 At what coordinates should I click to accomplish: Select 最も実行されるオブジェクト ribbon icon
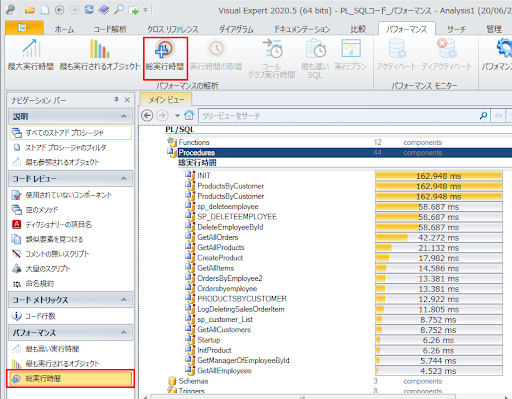100,55
